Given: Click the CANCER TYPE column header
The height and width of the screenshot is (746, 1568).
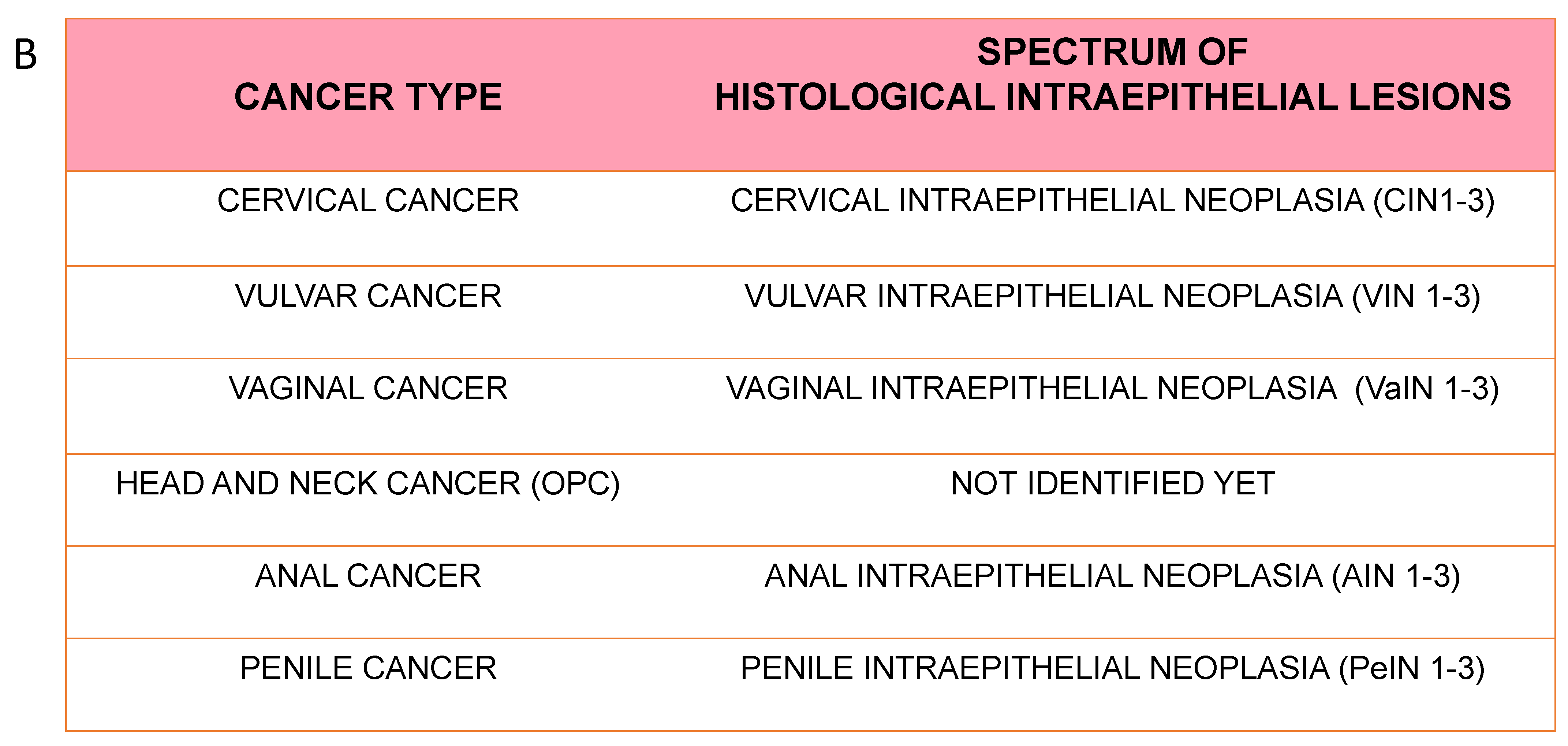Looking at the screenshot, I should pyautogui.click(x=367, y=97).
